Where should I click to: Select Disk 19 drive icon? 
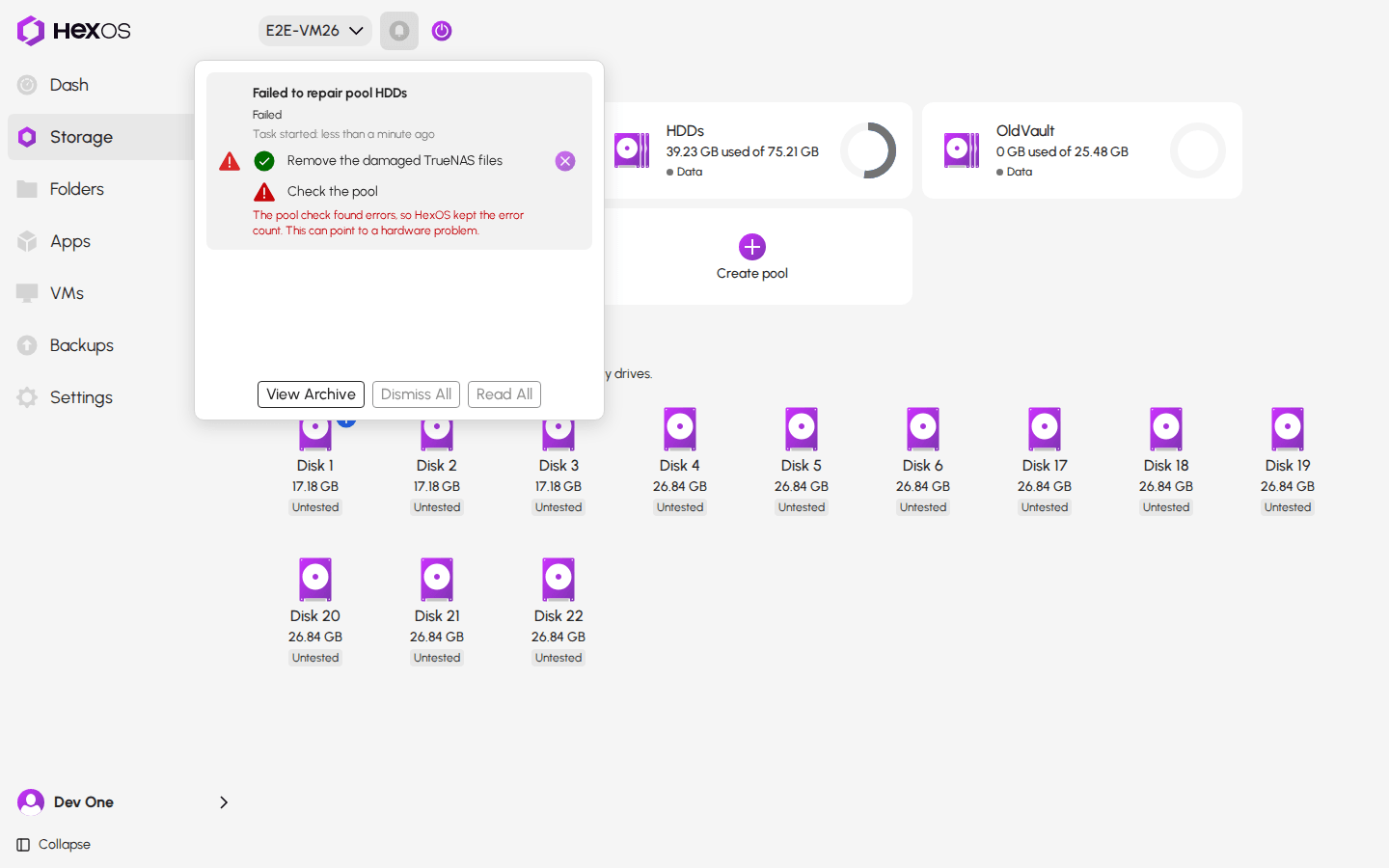1288,429
